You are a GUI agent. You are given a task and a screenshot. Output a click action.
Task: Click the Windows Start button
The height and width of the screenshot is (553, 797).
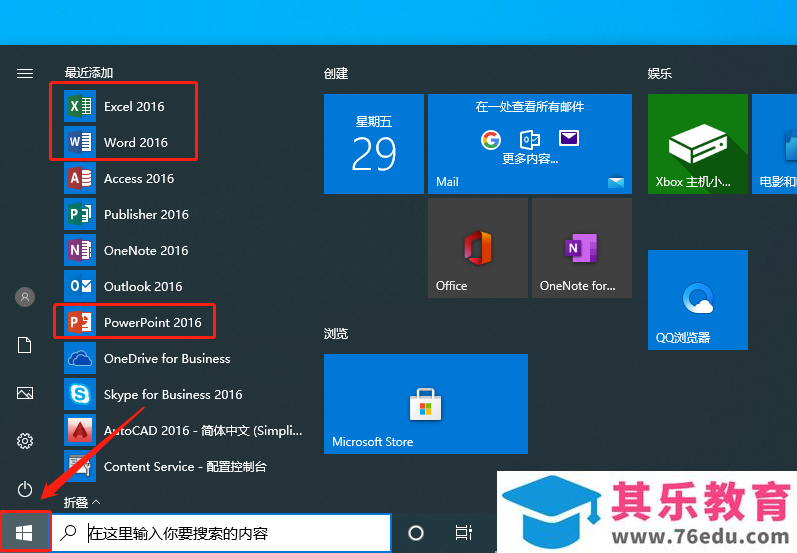(x=24, y=533)
